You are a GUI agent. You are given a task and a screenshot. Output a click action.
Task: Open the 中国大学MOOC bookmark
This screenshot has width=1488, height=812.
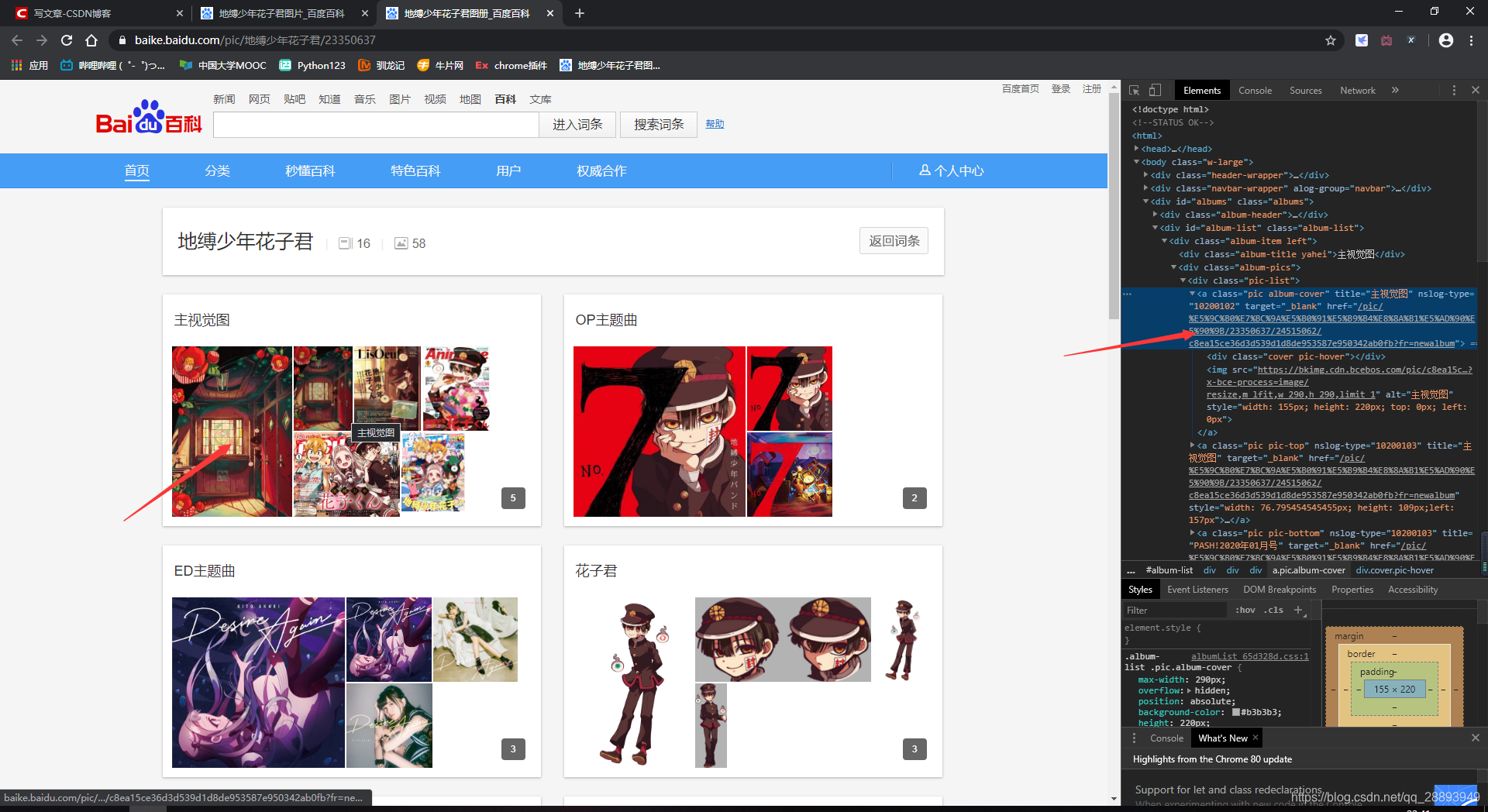pos(222,65)
